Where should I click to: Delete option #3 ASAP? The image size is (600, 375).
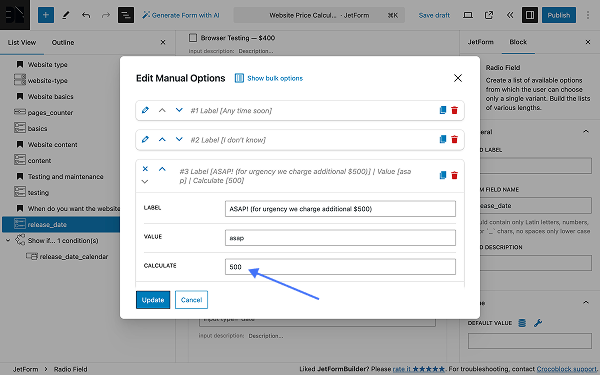(x=455, y=175)
